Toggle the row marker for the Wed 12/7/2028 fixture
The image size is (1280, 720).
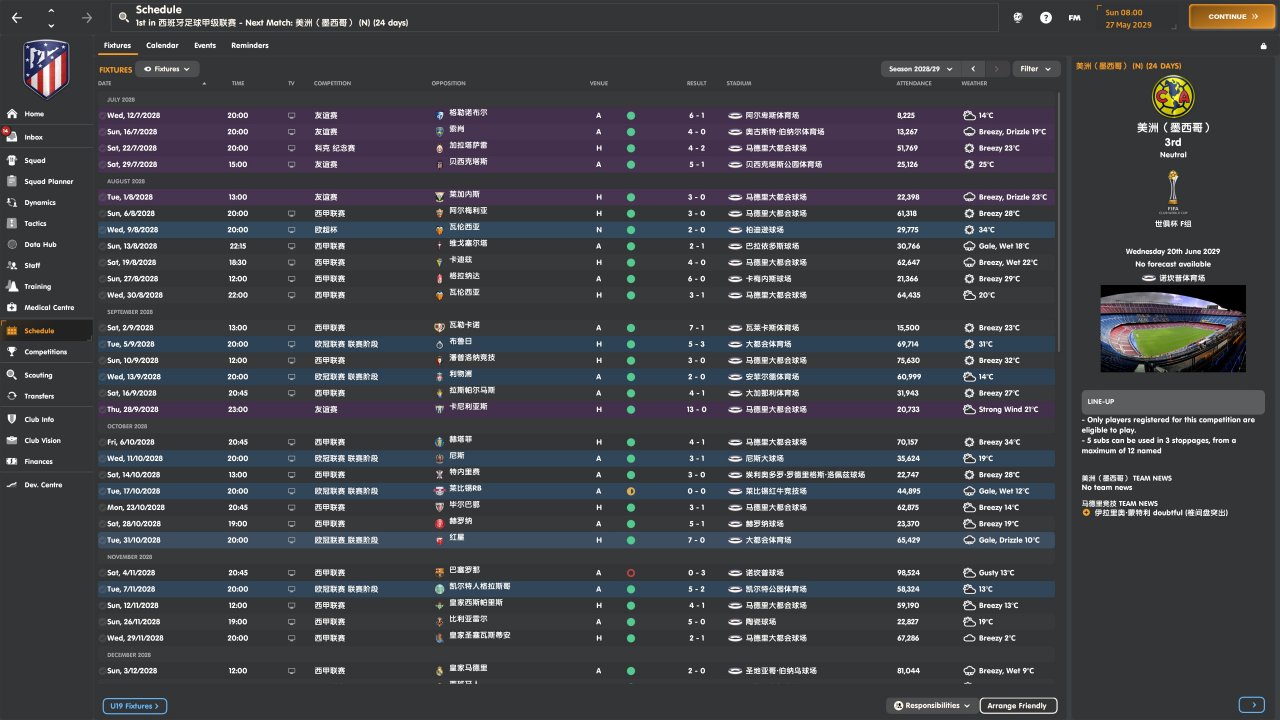coord(101,116)
